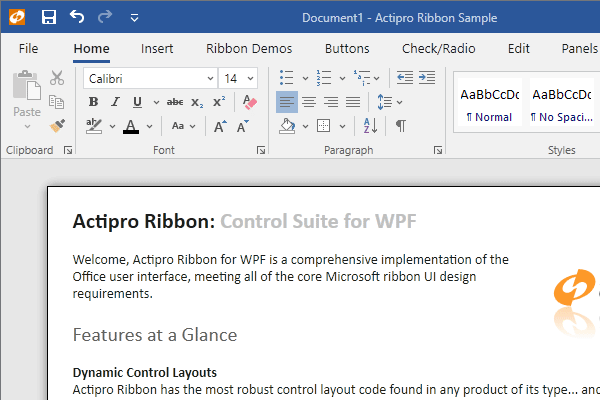Image resolution: width=600 pixels, height=400 pixels.
Task: Expand shading color dropdown arrow
Action: click(305, 126)
